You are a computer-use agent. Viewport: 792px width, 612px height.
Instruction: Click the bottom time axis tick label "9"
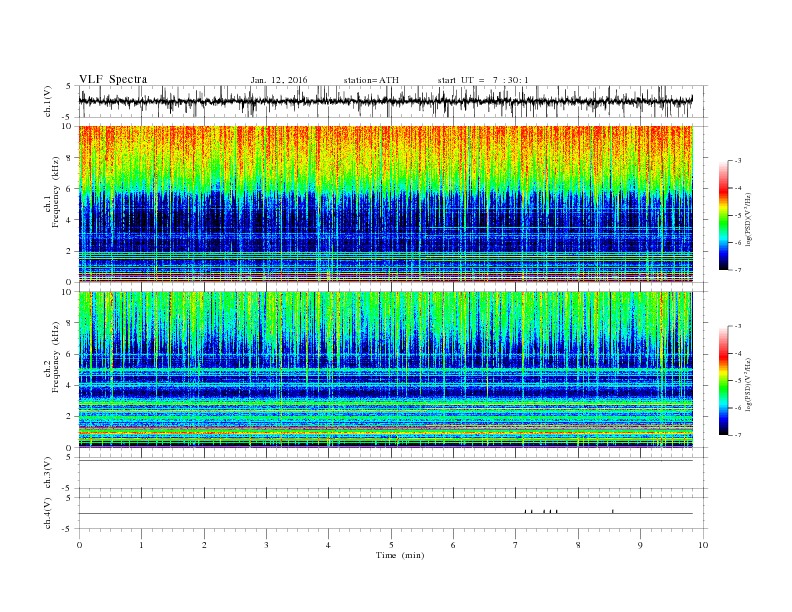tap(640, 545)
